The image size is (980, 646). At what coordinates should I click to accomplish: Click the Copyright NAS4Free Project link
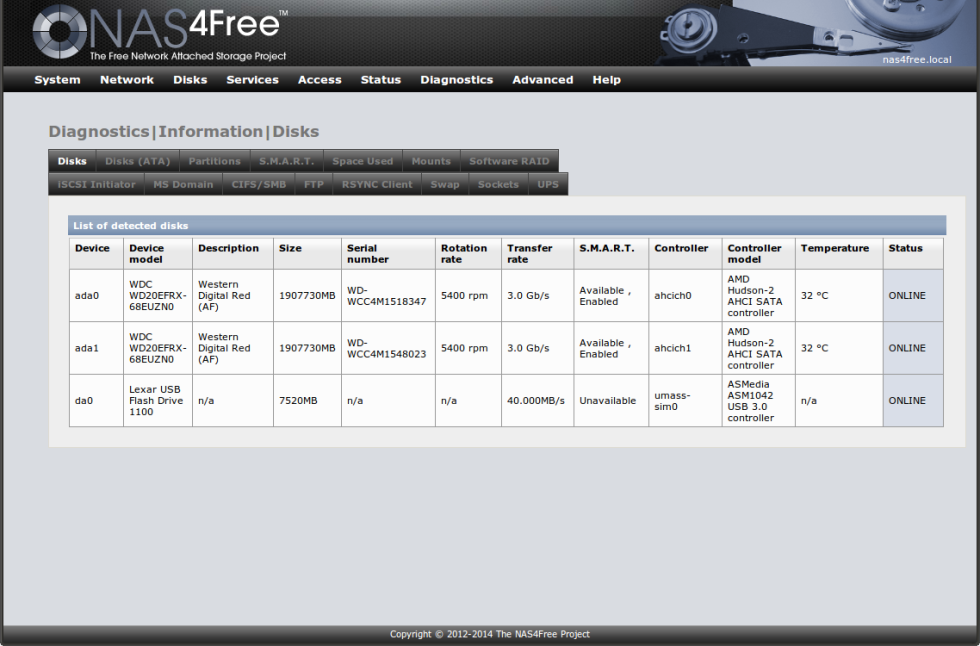(490, 634)
